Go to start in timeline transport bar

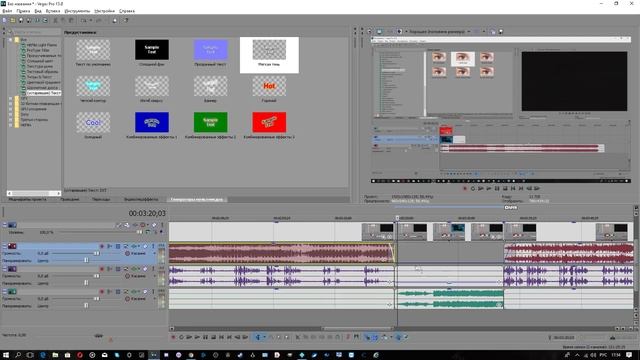(x=222, y=337)
